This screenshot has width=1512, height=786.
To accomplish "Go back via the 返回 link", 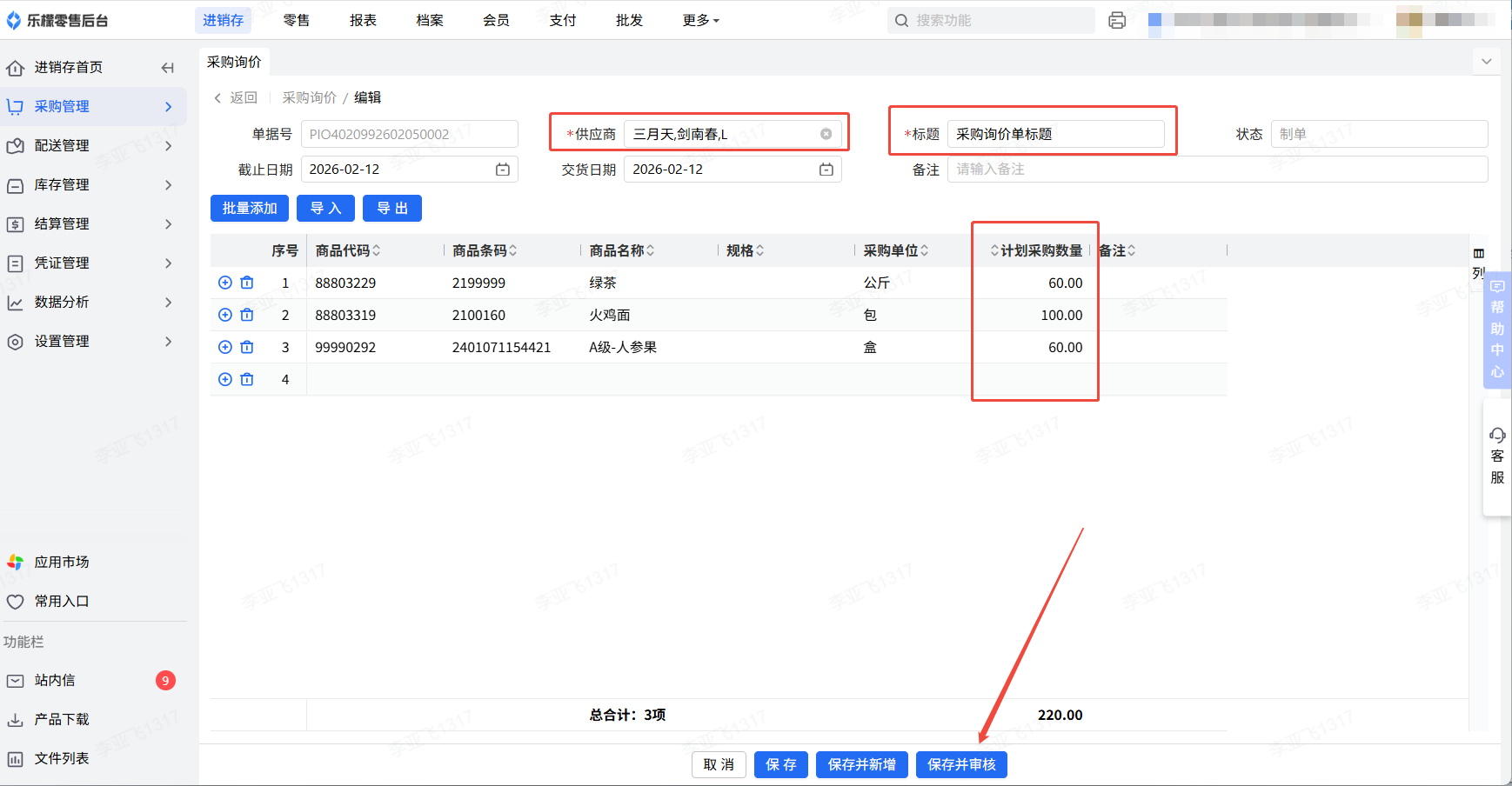I will coord(236,97).
